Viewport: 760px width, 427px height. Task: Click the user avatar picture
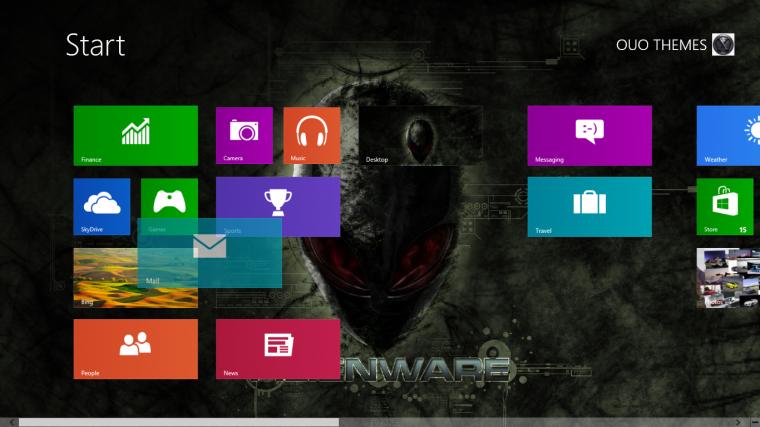point(723,45)
